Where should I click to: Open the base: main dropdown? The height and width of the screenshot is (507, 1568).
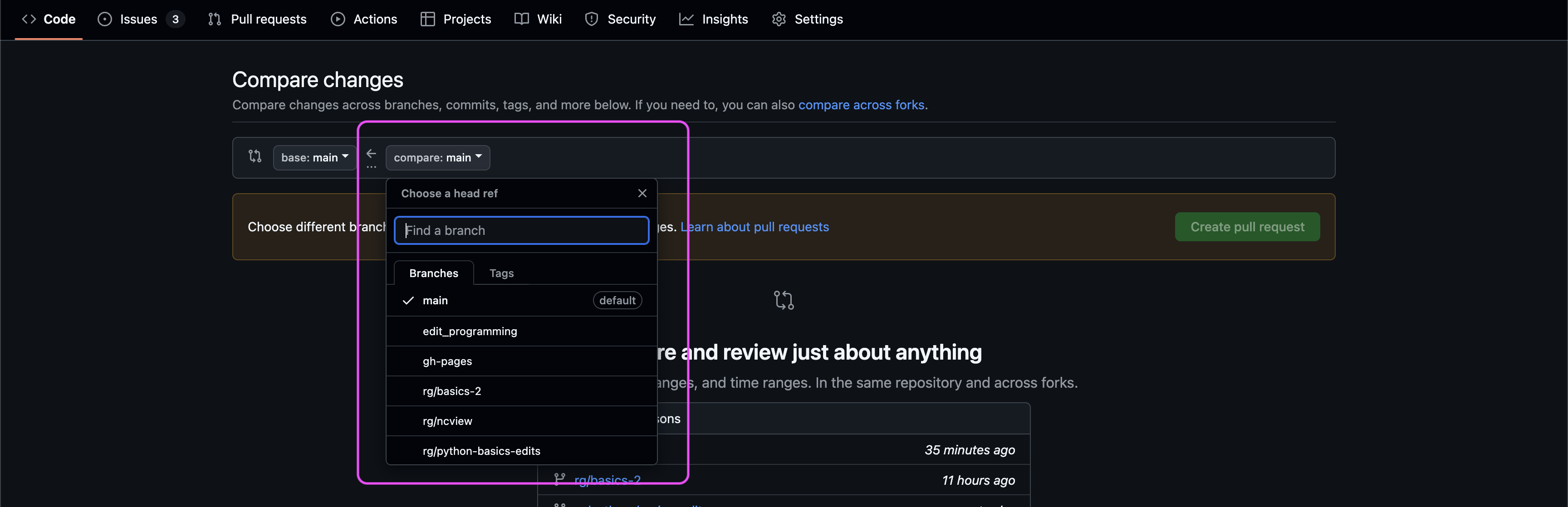[314, 158]
